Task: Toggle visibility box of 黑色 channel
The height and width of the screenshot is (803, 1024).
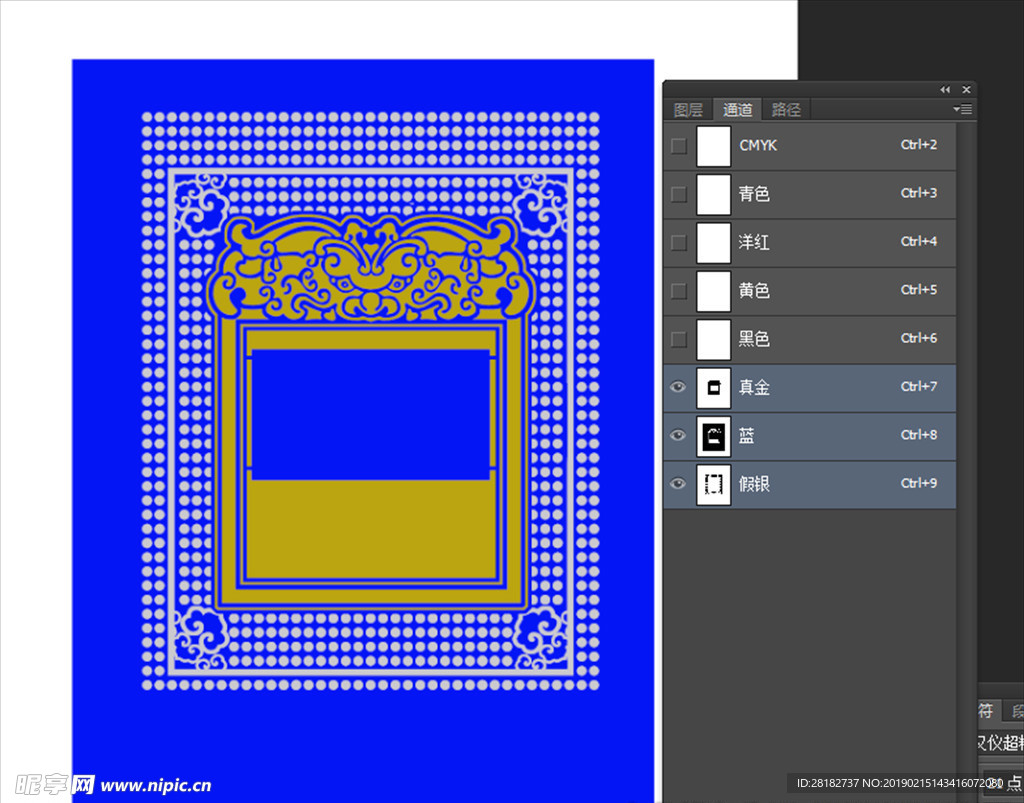Action: coord(679,339)
